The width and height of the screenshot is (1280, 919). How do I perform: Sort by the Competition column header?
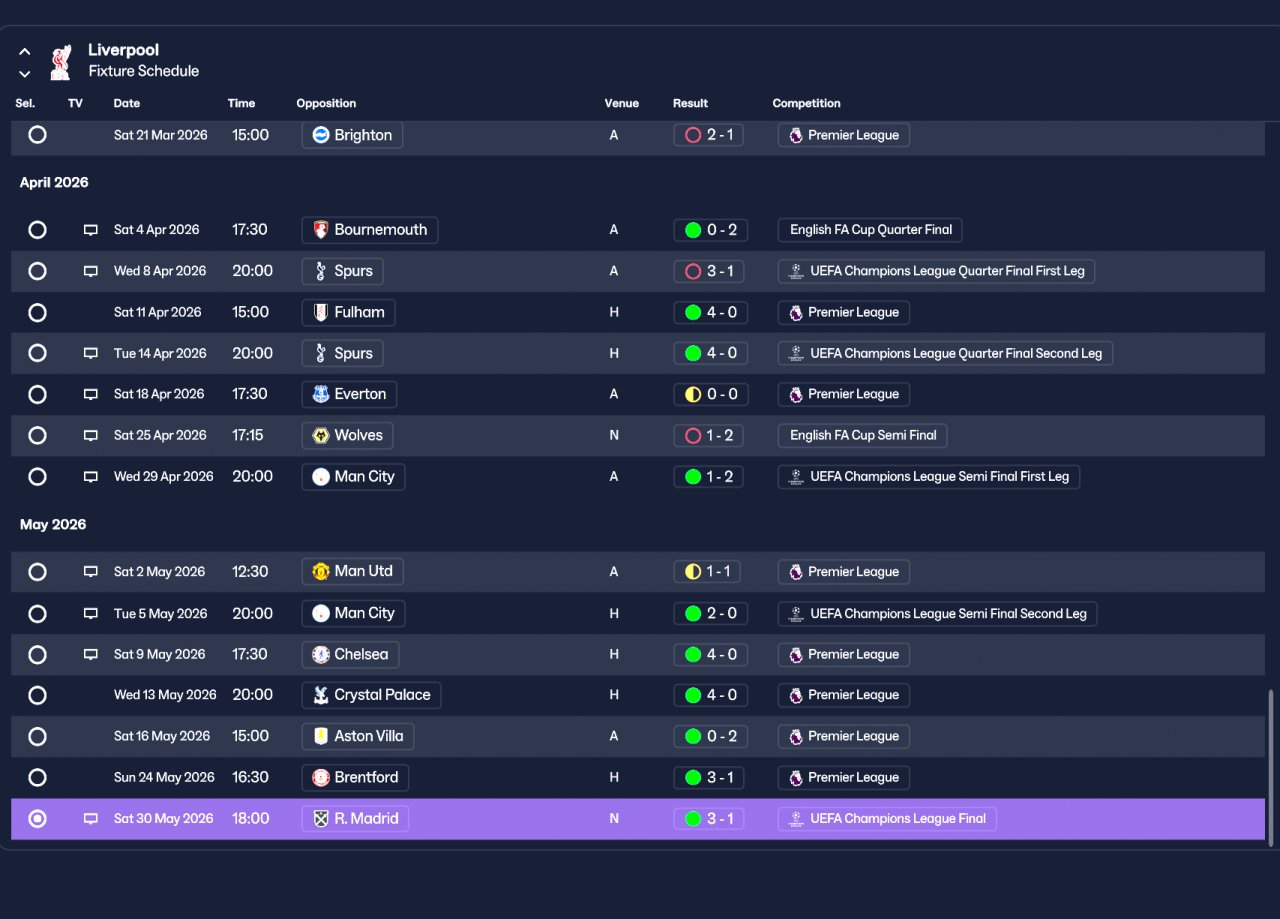pos(806,103)
